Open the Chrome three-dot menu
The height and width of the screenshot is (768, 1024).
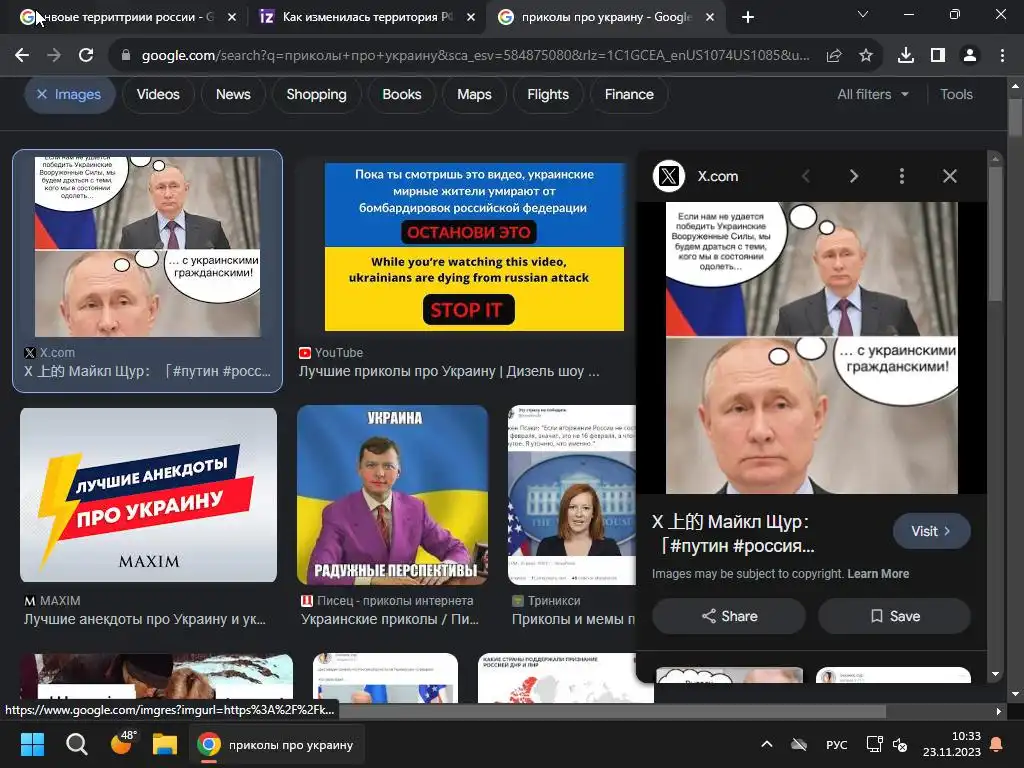click(x=1002, y=56)
